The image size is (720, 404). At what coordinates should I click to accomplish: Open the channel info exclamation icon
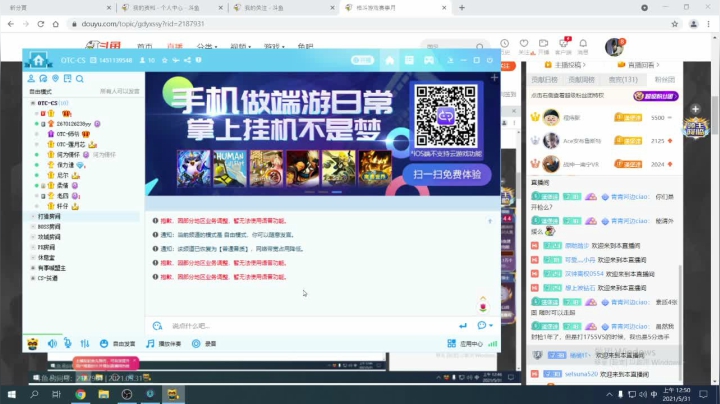pyautogui.click(x=198, y=60)
